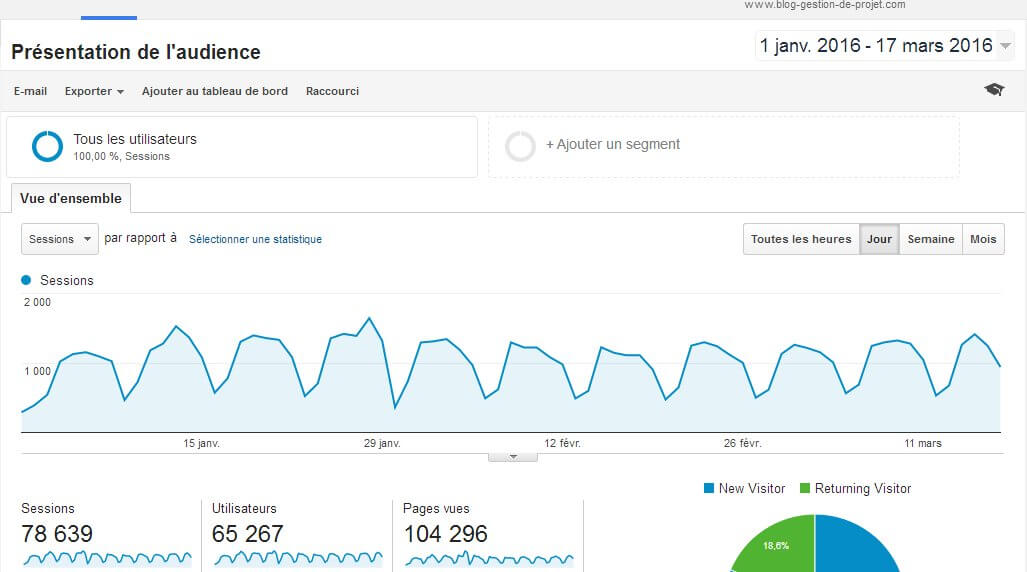Open the Exporter dropdown menu
Screen dimensions: 1027x572
point(94,91)
